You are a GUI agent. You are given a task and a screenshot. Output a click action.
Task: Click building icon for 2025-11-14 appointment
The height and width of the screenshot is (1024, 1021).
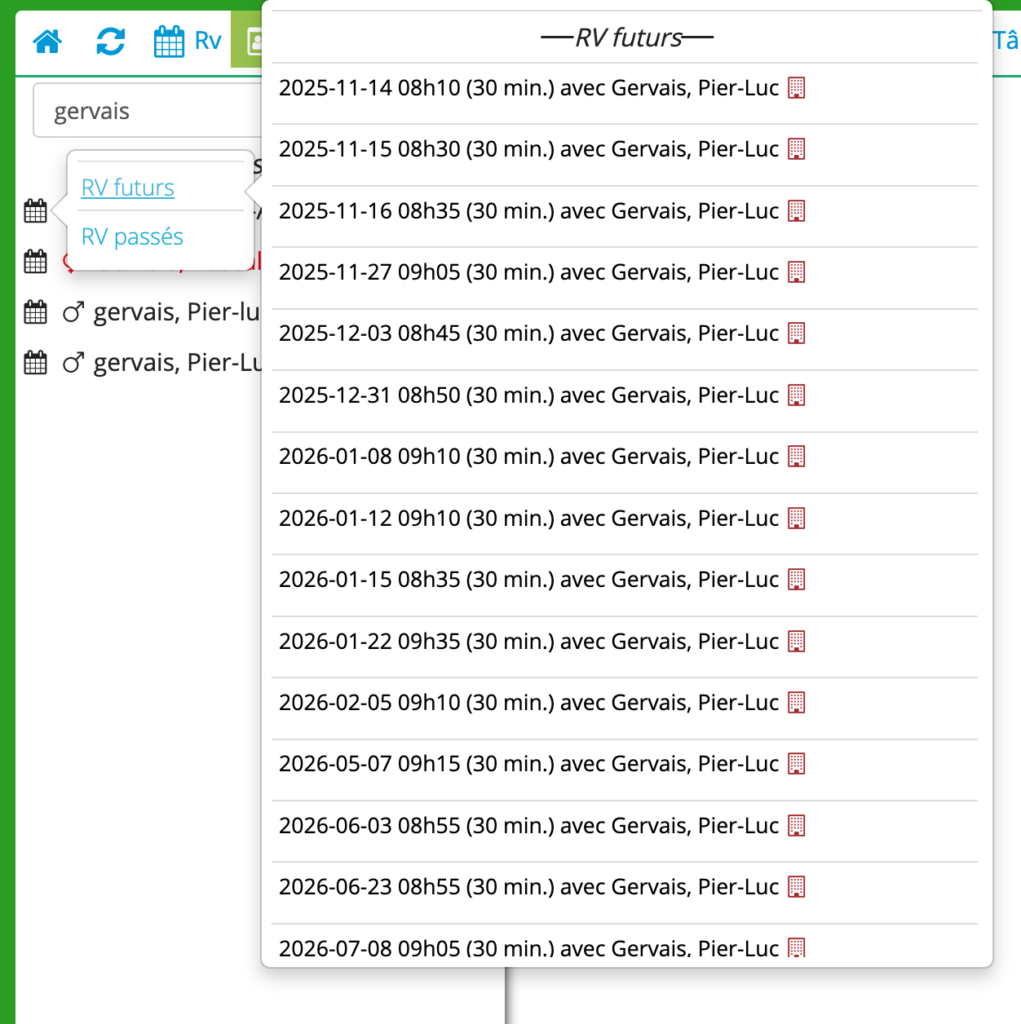pyautogui.click(x=796, y=88)
